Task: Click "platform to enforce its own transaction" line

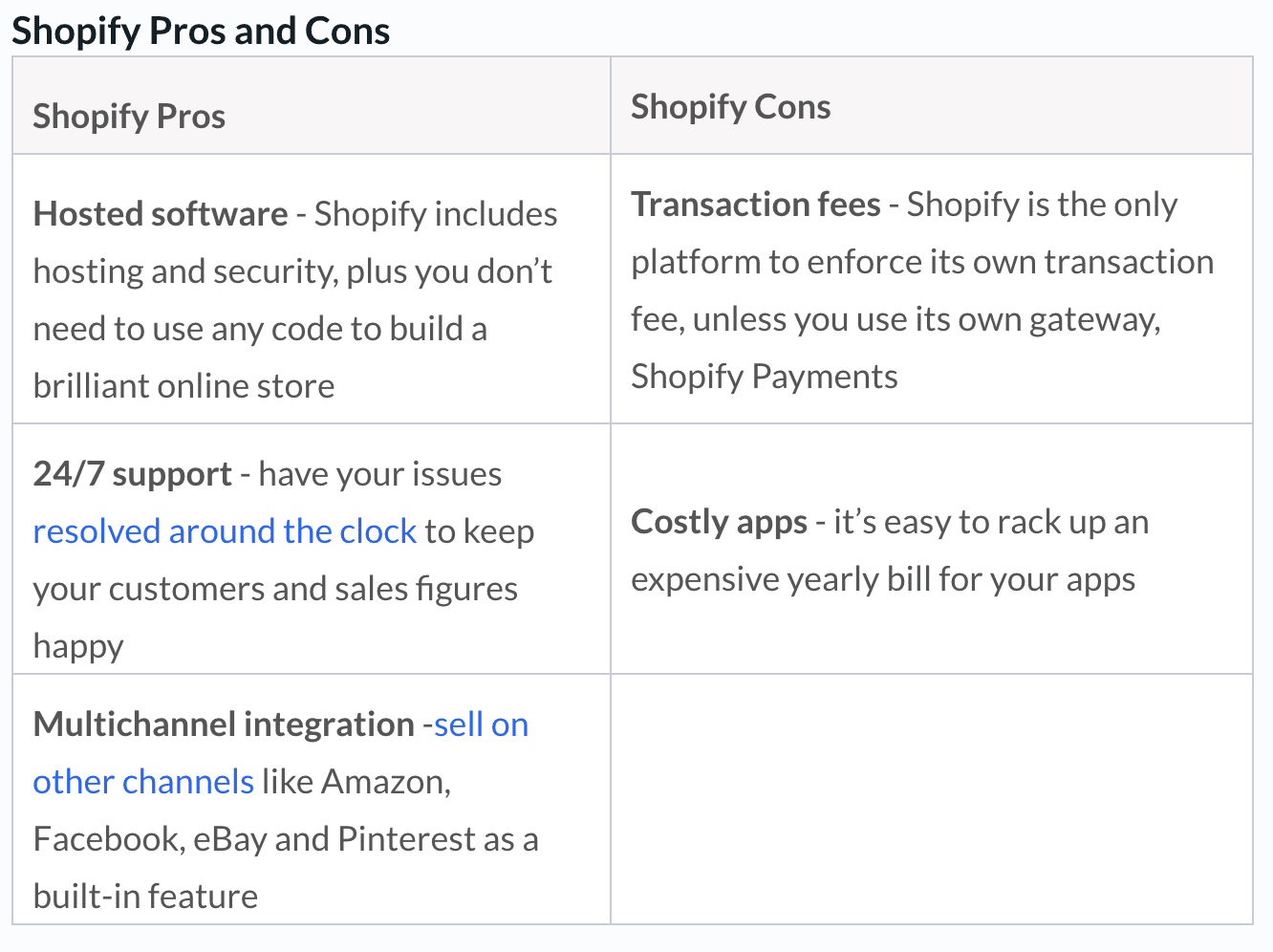Action: 922,262
